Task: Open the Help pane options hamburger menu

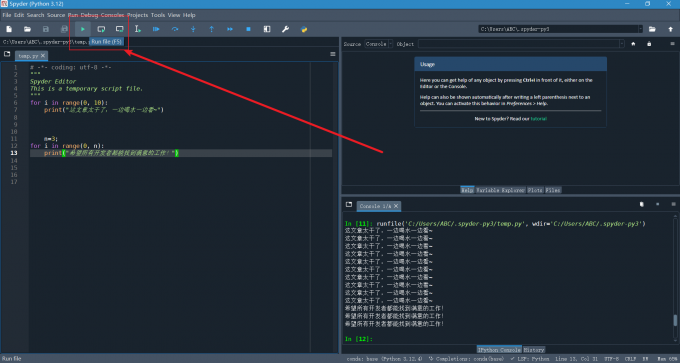Action: (673, 44)
